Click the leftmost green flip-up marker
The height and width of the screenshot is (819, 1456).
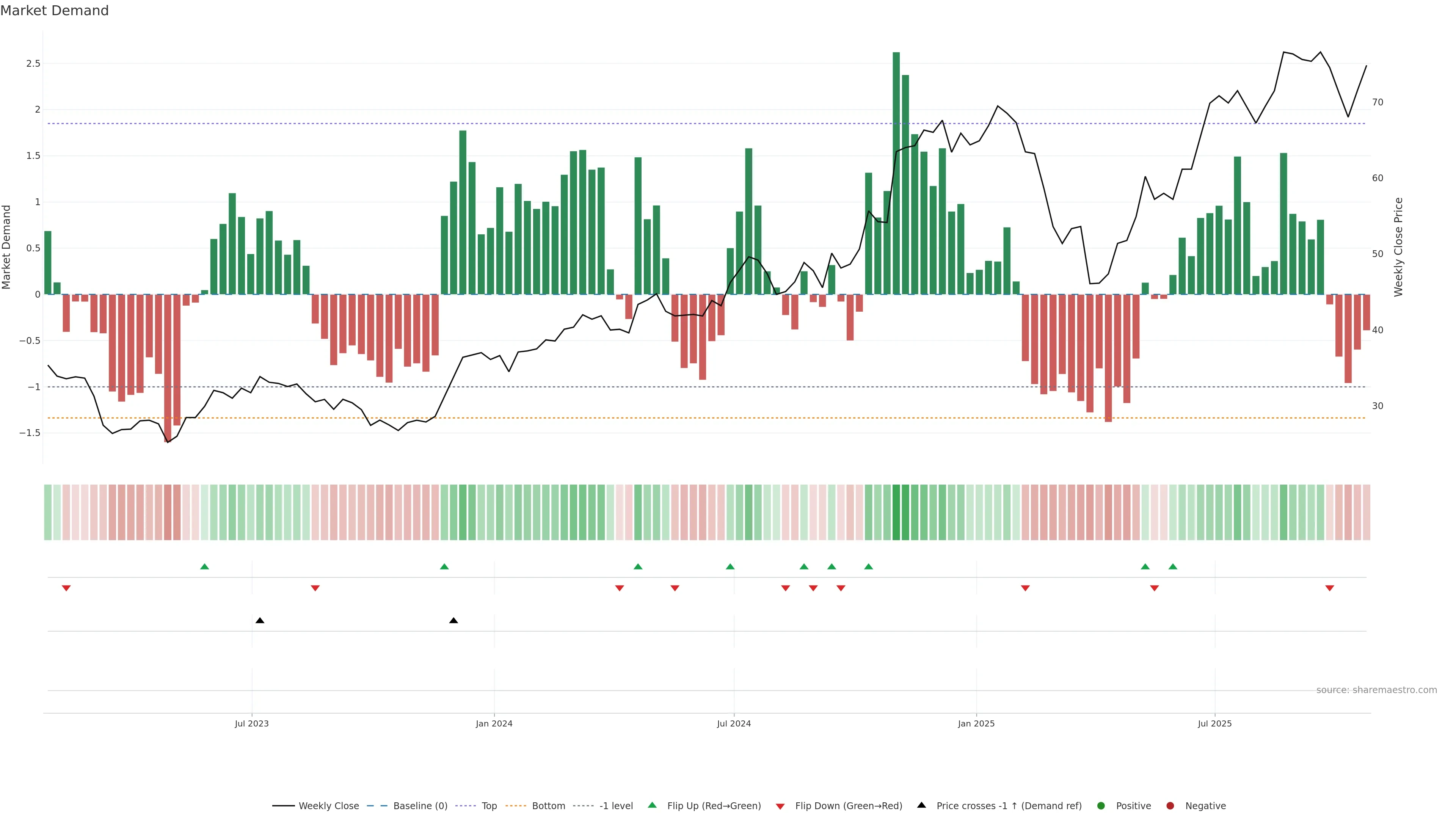coord(205,566)
